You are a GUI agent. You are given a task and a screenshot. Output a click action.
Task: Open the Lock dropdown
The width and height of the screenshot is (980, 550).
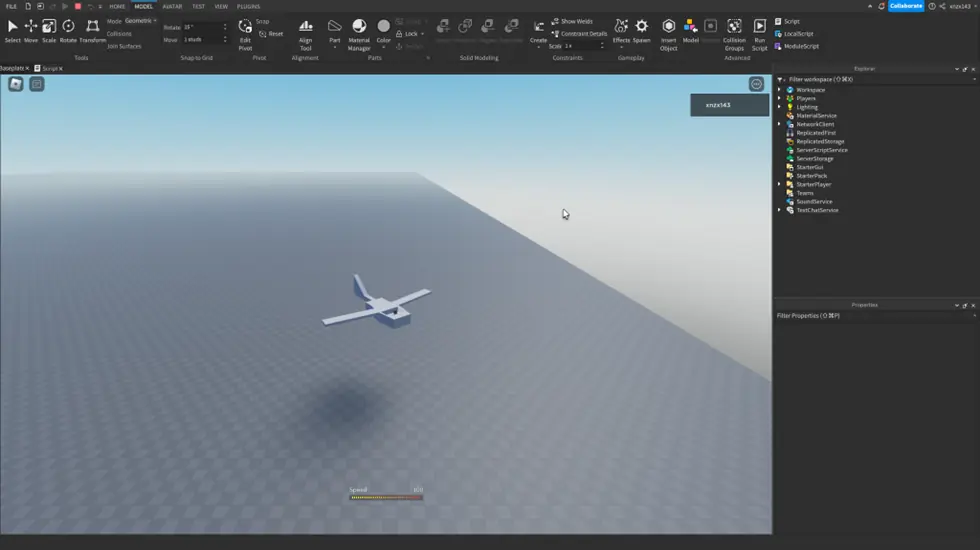(410, 34)
